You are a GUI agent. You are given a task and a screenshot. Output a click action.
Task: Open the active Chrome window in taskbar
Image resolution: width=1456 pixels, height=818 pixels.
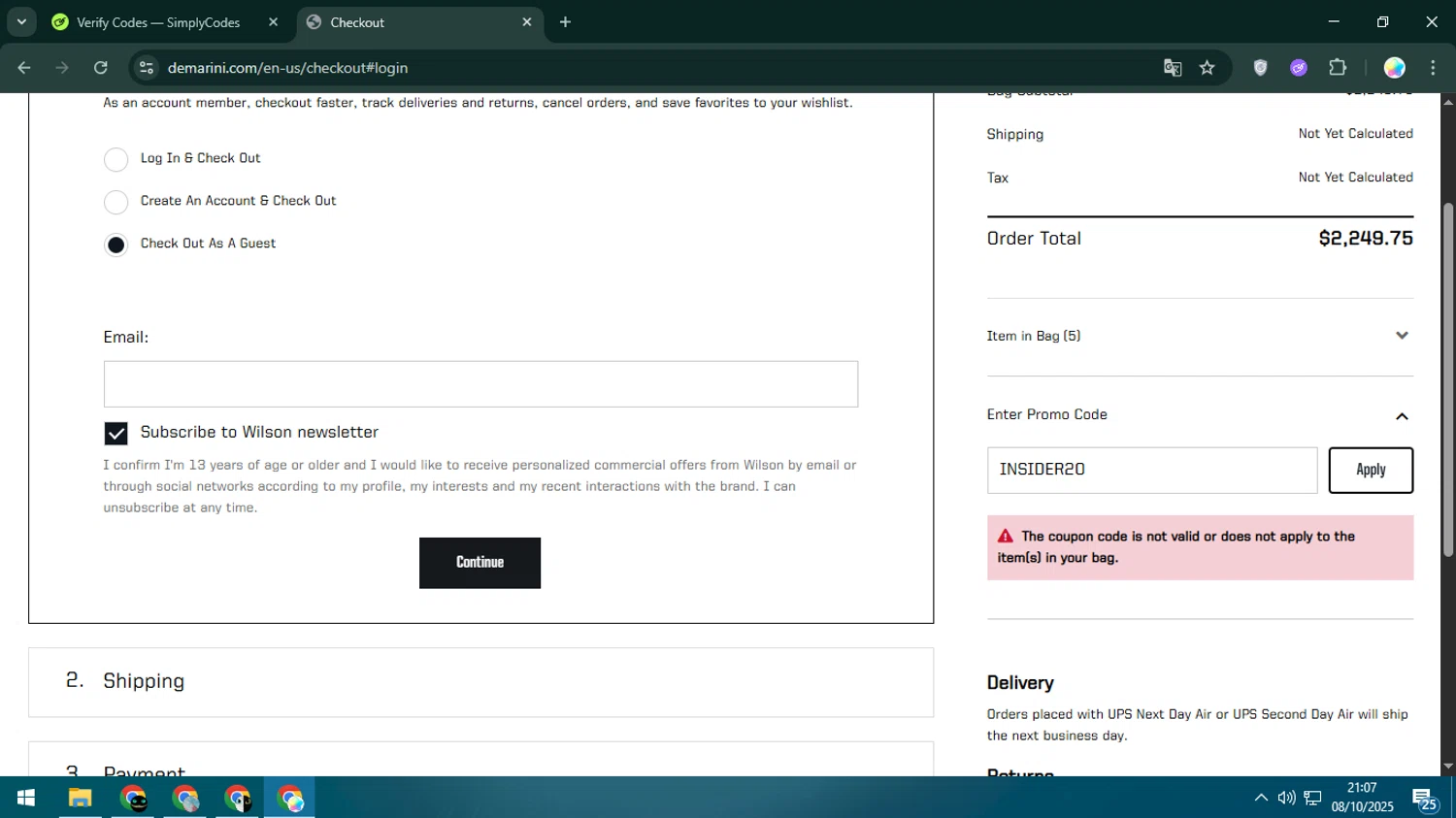pos(290,798)
